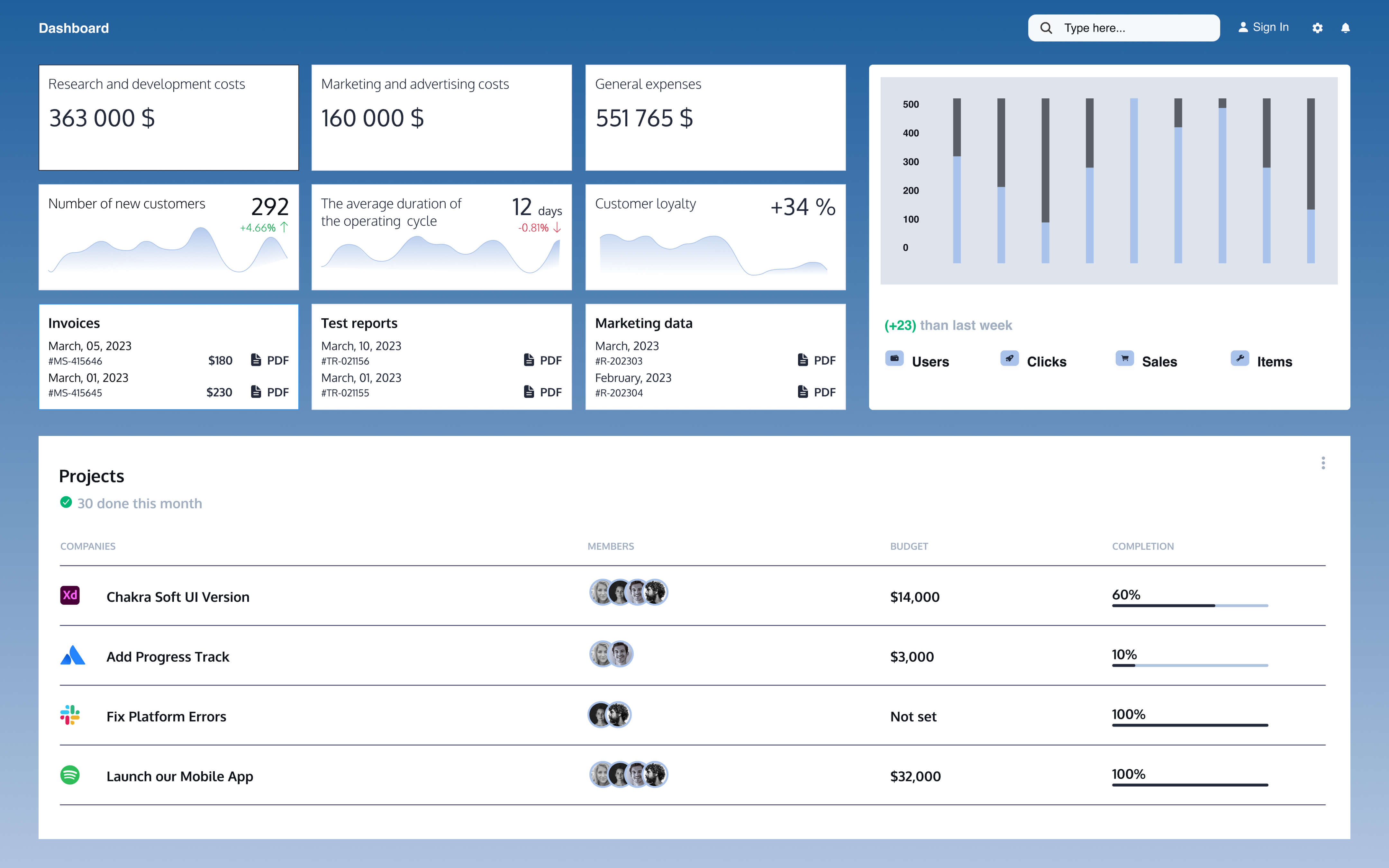The height and width of the screenshot is (868, 1389).
Task: Select the General expenses card
Action: pos(715,118)
